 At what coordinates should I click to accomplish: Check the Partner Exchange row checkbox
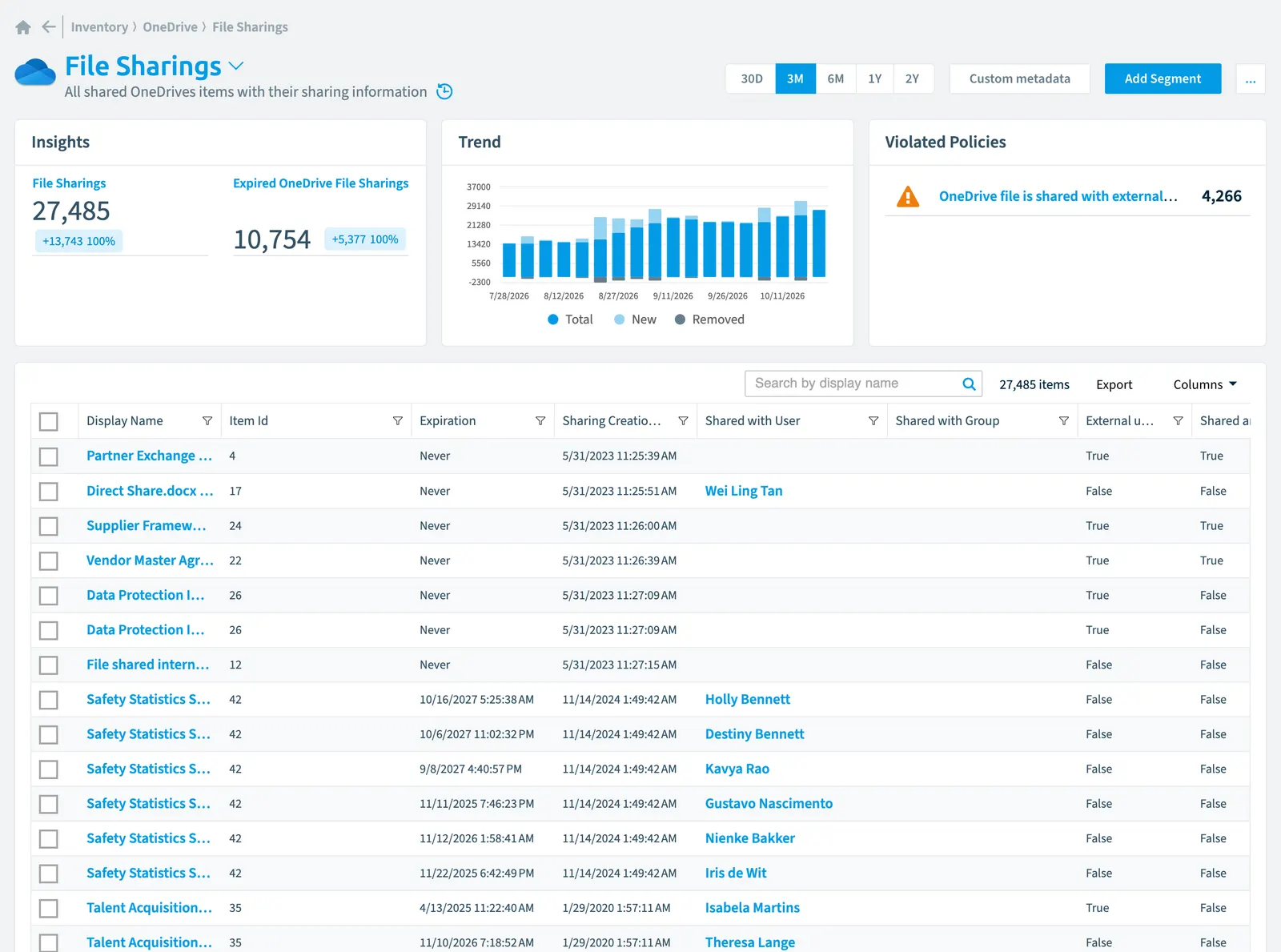coord(49,456)
